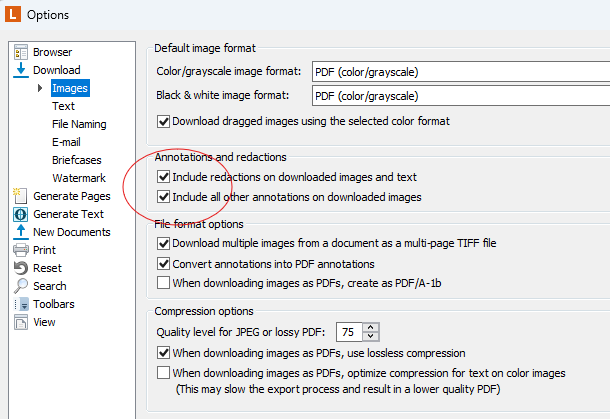Image resolution: width=610 pixels, height=419 pixels.
Task: Select Watermark in the options tree
Action: coord(79,178)
